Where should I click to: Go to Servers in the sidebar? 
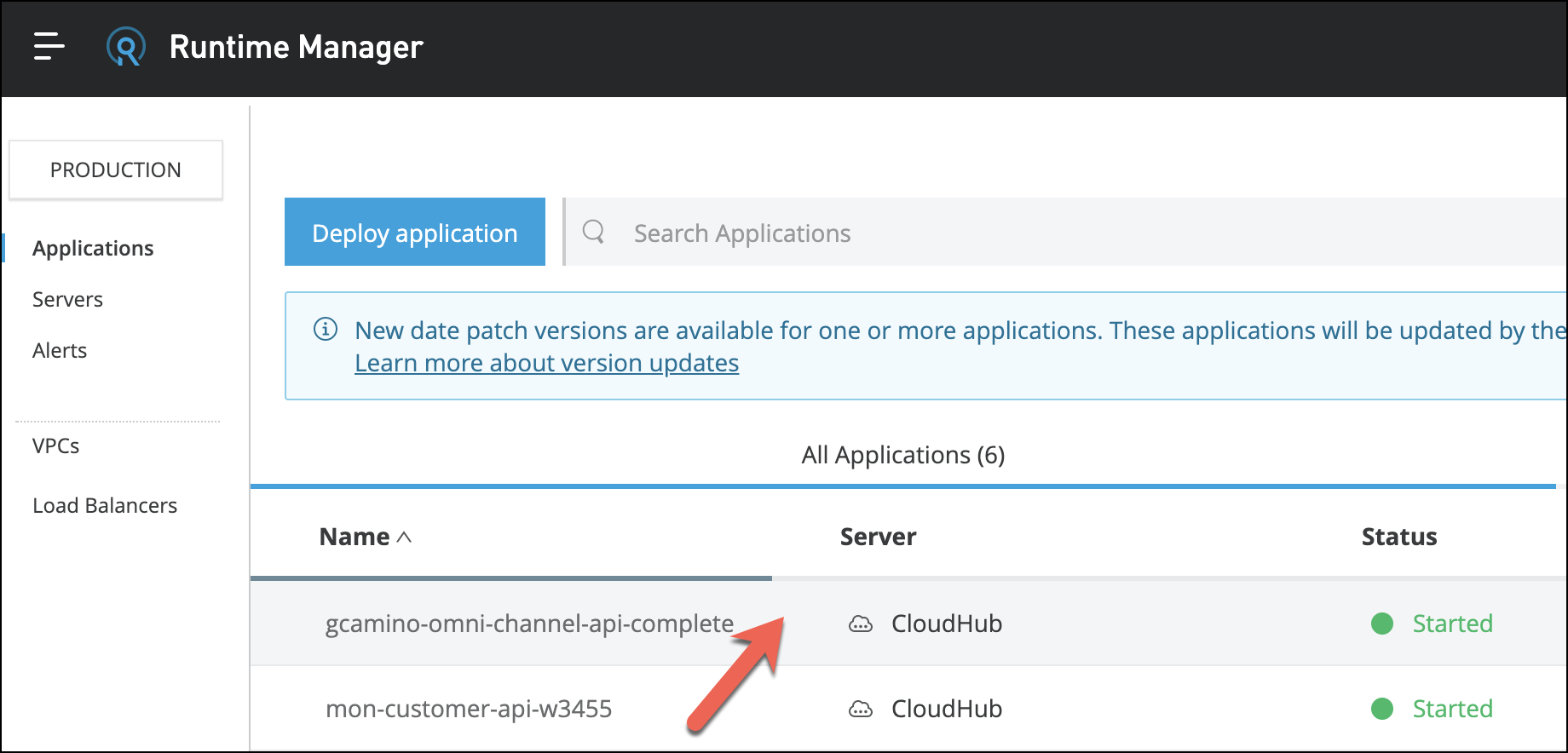pos(67,299)
